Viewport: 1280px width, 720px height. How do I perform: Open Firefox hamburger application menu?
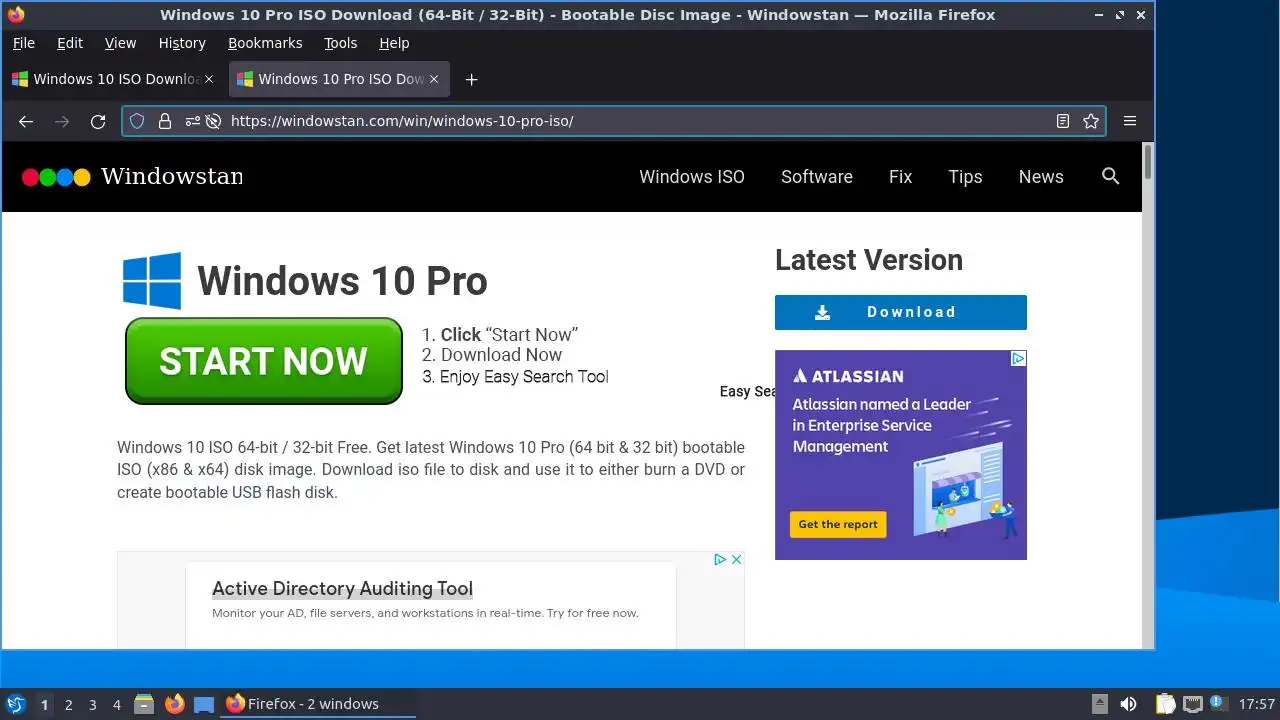pyautogui.click(x=1130, y=121)
